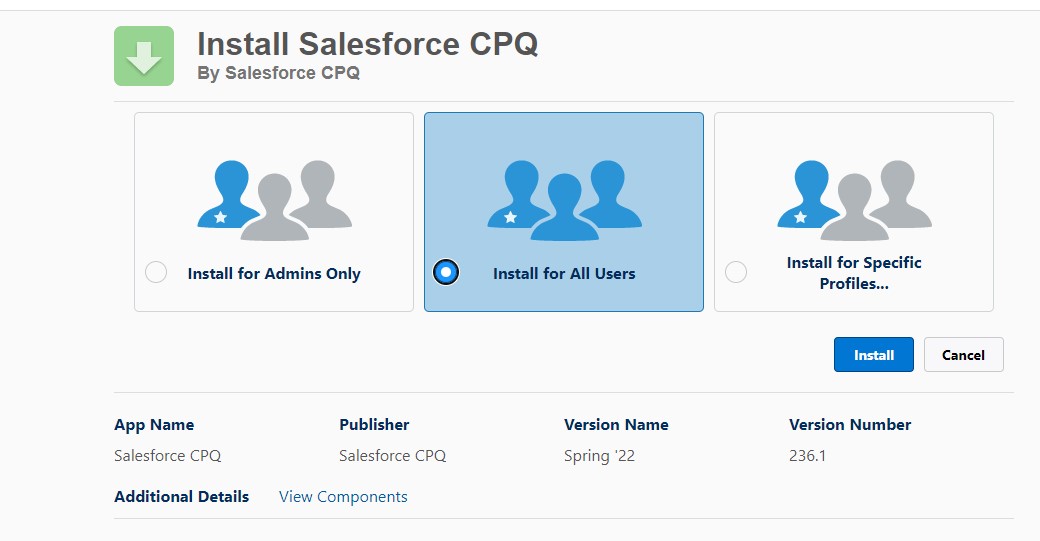Click the 'By Salesforce CPQ' subtitle
This screenshot has width=1040, height=541.
(278, 73)
